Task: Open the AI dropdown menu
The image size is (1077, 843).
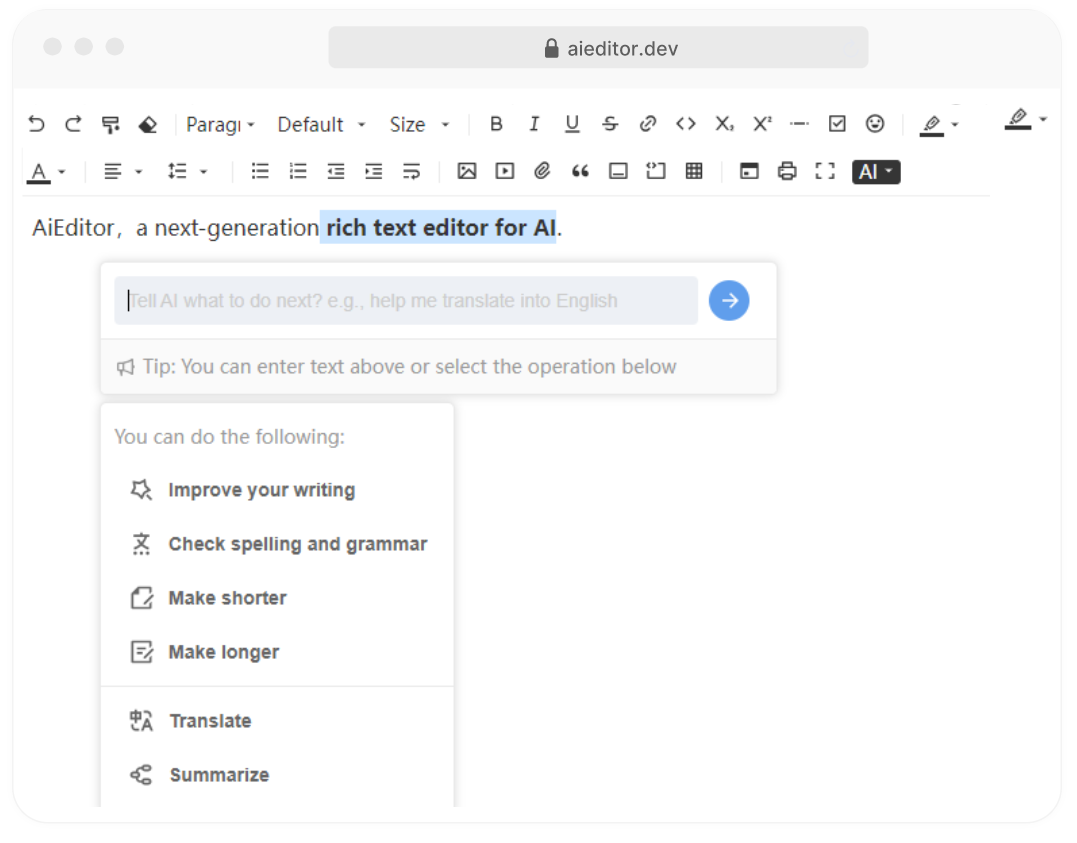Action: [876, 172]
